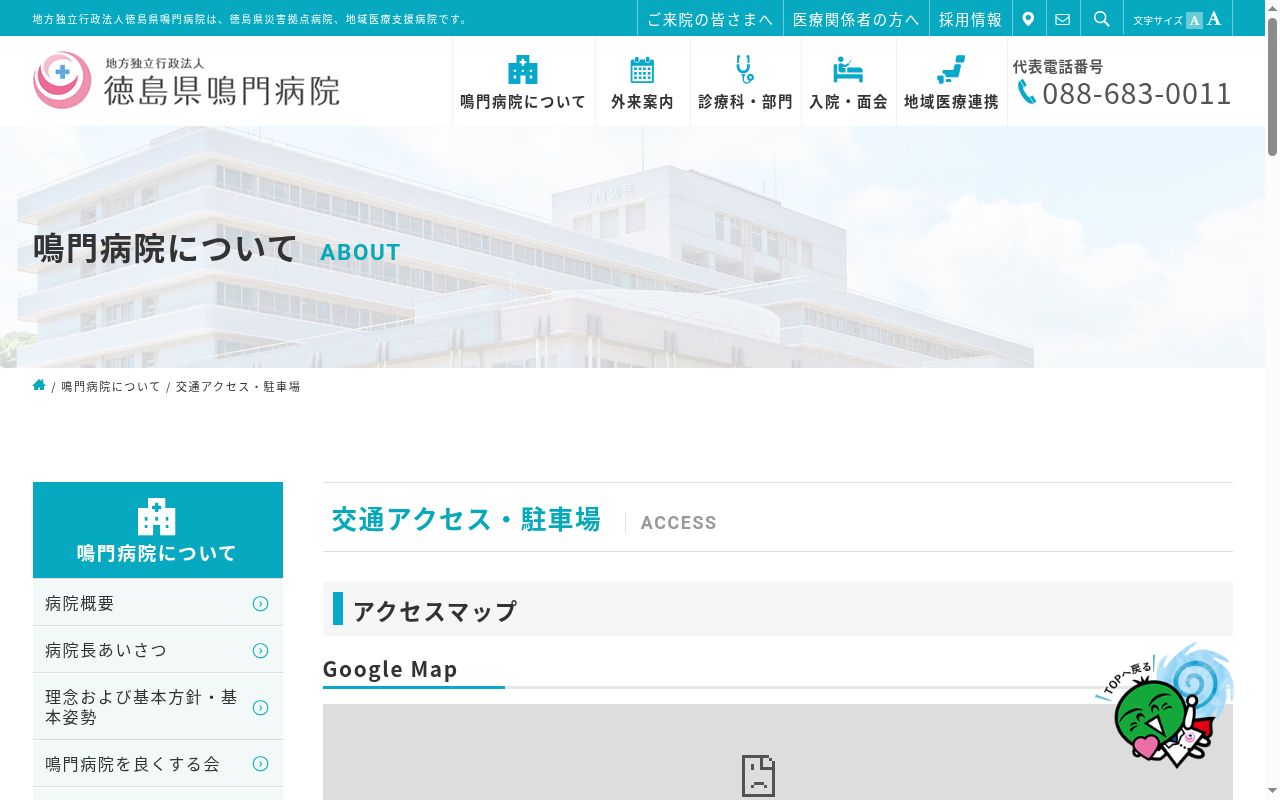The image size is (1280, 800).
Task: Open 外来案内 main menu
Action: click(642, 82)
